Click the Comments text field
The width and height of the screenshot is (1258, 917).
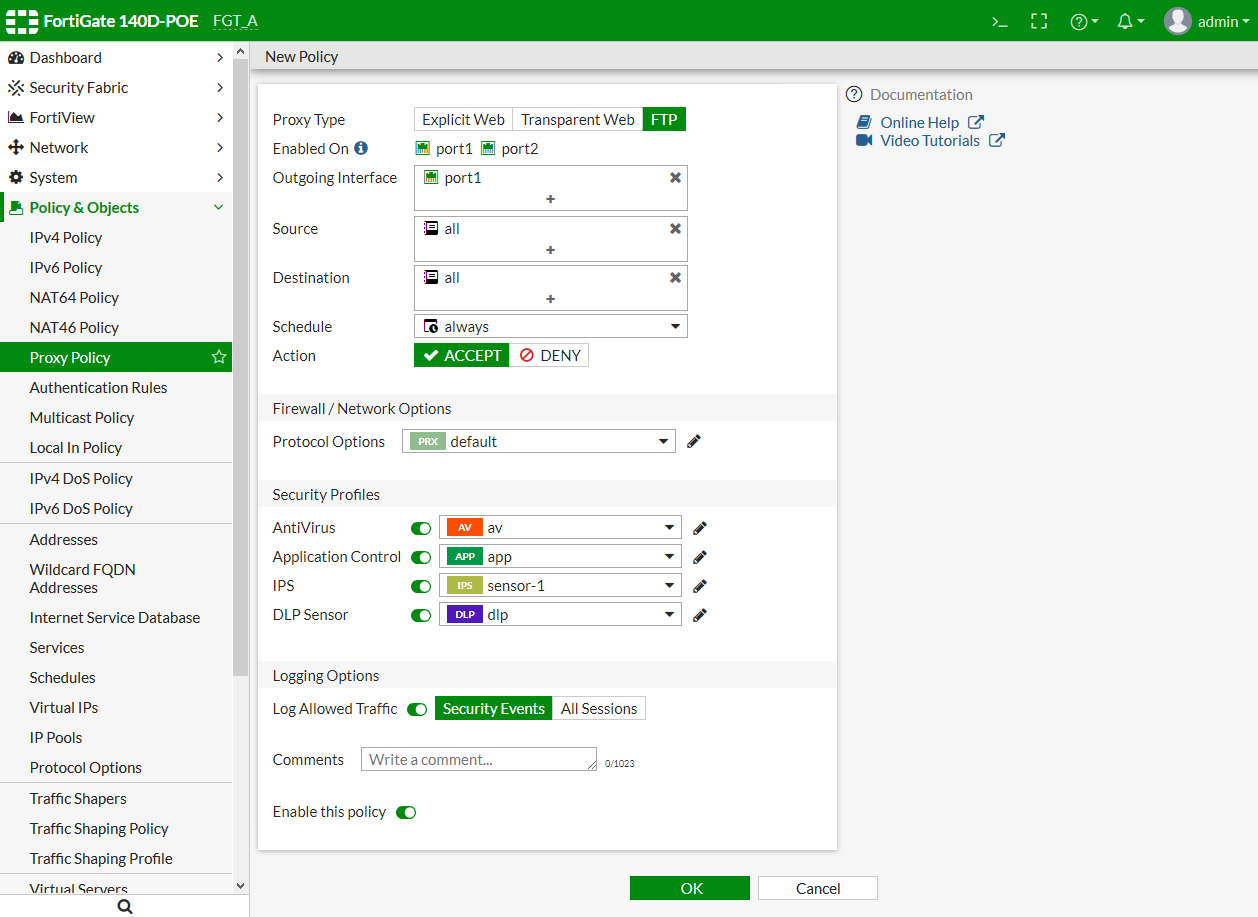pyautogui.click(x=478, y=759)
